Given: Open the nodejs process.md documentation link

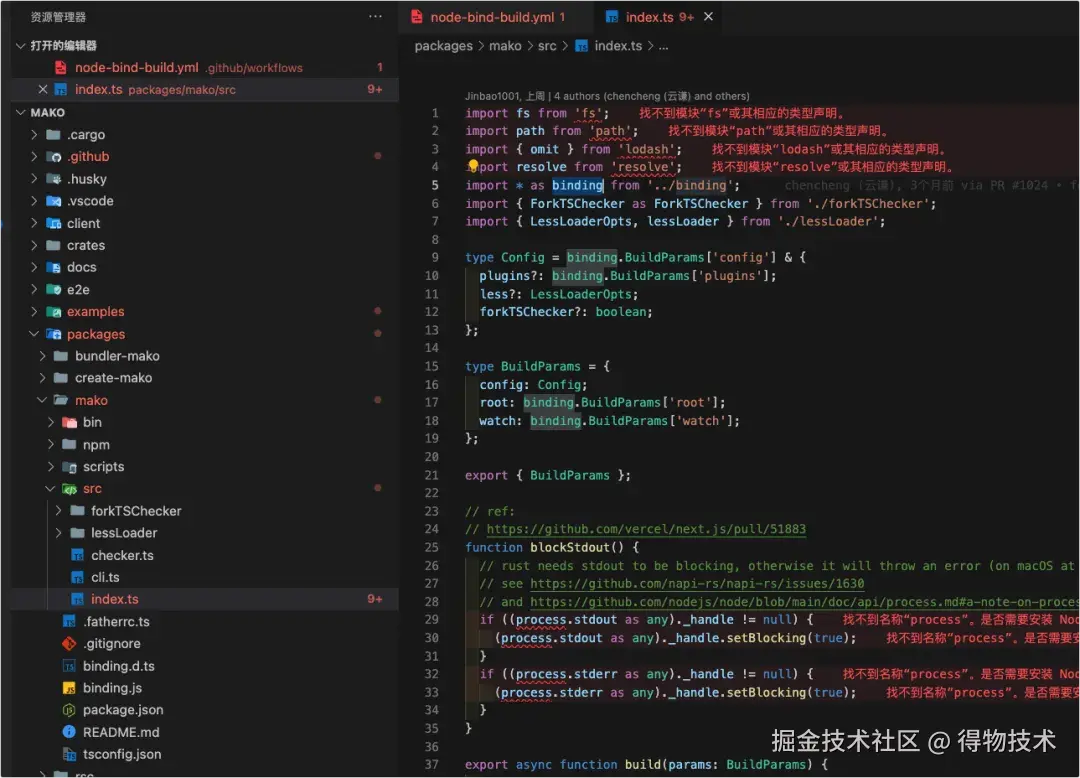Looking at the screenshot, I should (x=804, y=602).
